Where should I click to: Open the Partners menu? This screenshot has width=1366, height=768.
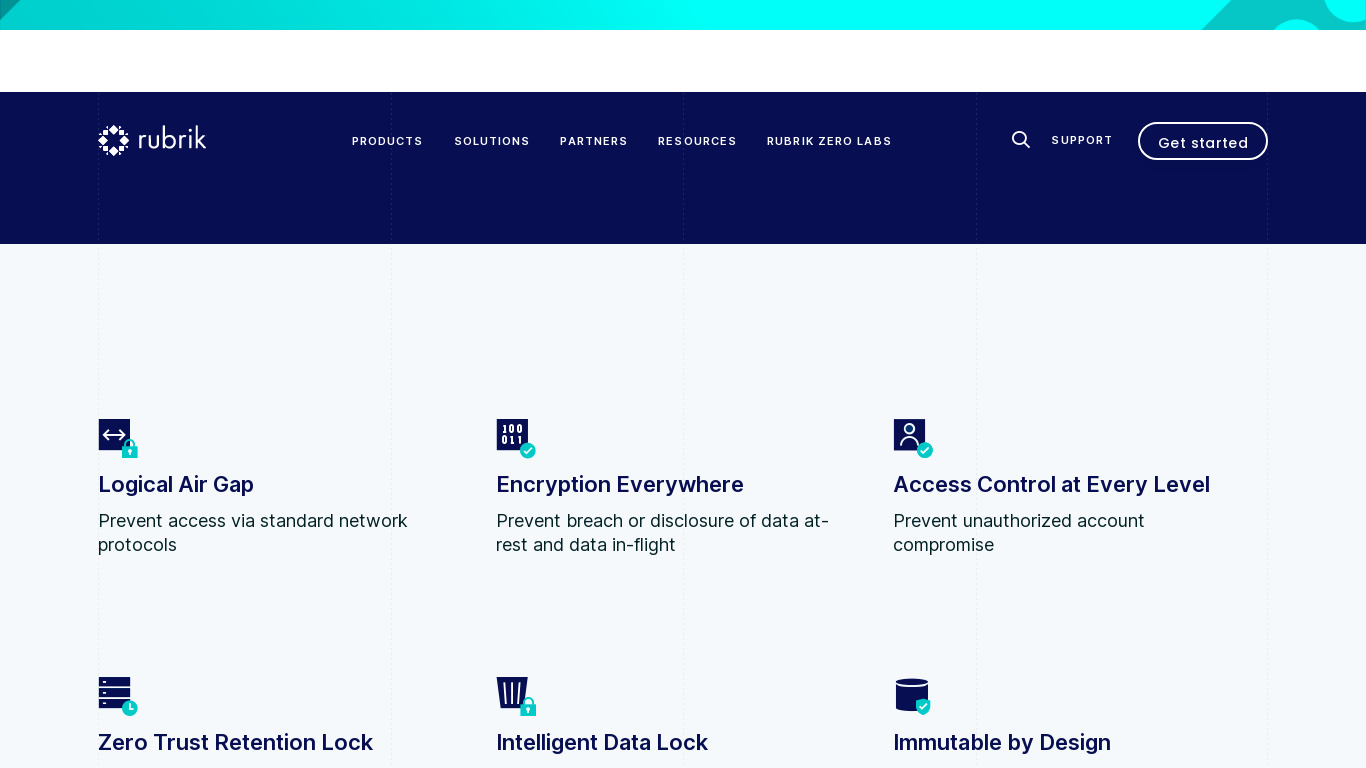tap(594, 141)
